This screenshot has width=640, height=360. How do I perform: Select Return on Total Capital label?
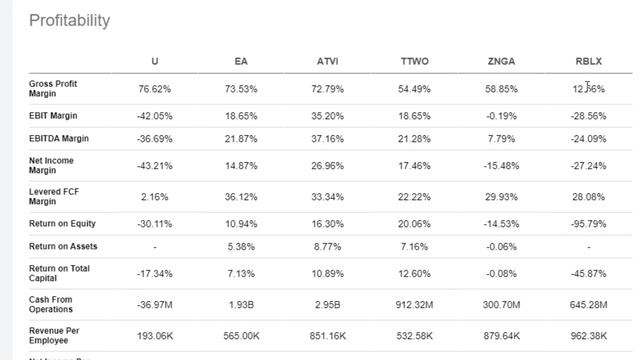pos(59,273)
